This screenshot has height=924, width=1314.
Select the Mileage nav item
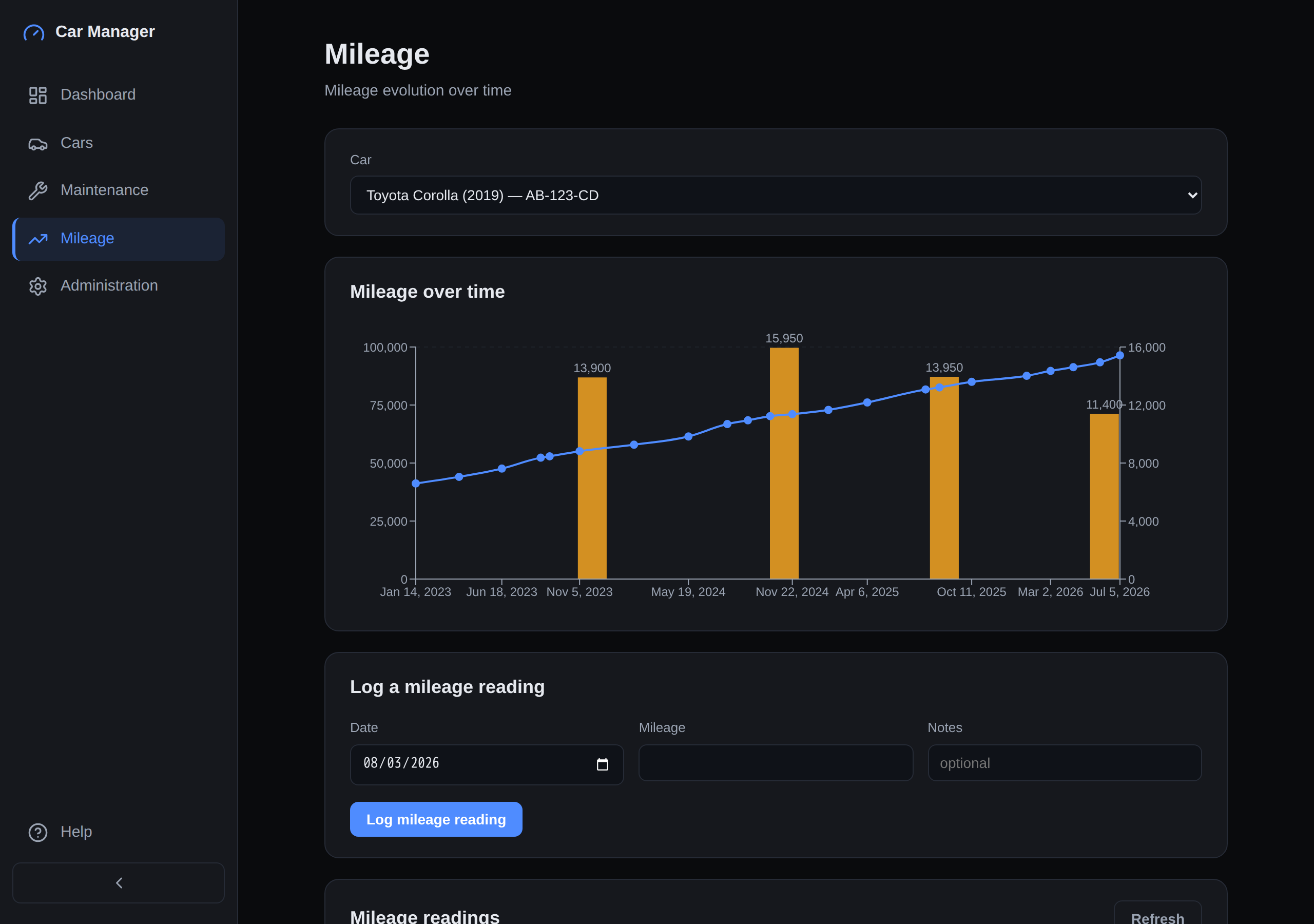[119, 239]
